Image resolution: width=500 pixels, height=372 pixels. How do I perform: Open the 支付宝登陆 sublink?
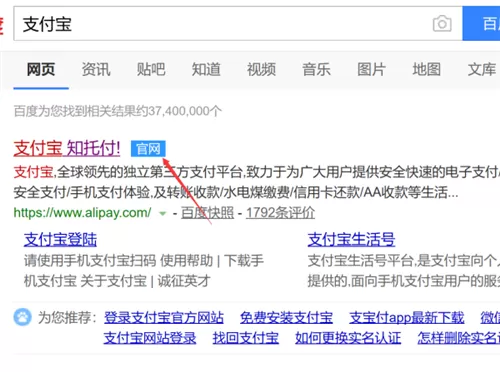tap(60, 239)
